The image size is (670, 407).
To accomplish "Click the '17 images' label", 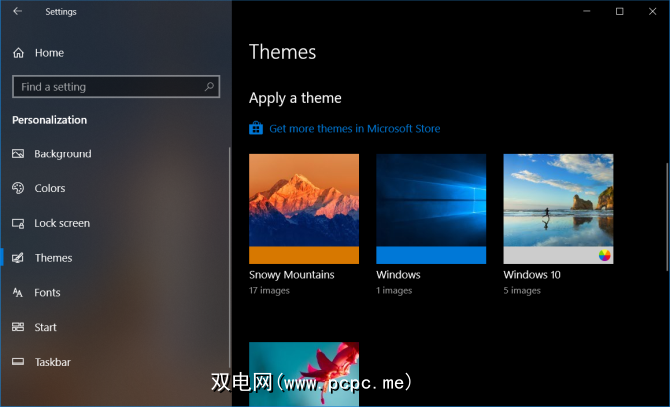I will (x=269, y=290).
